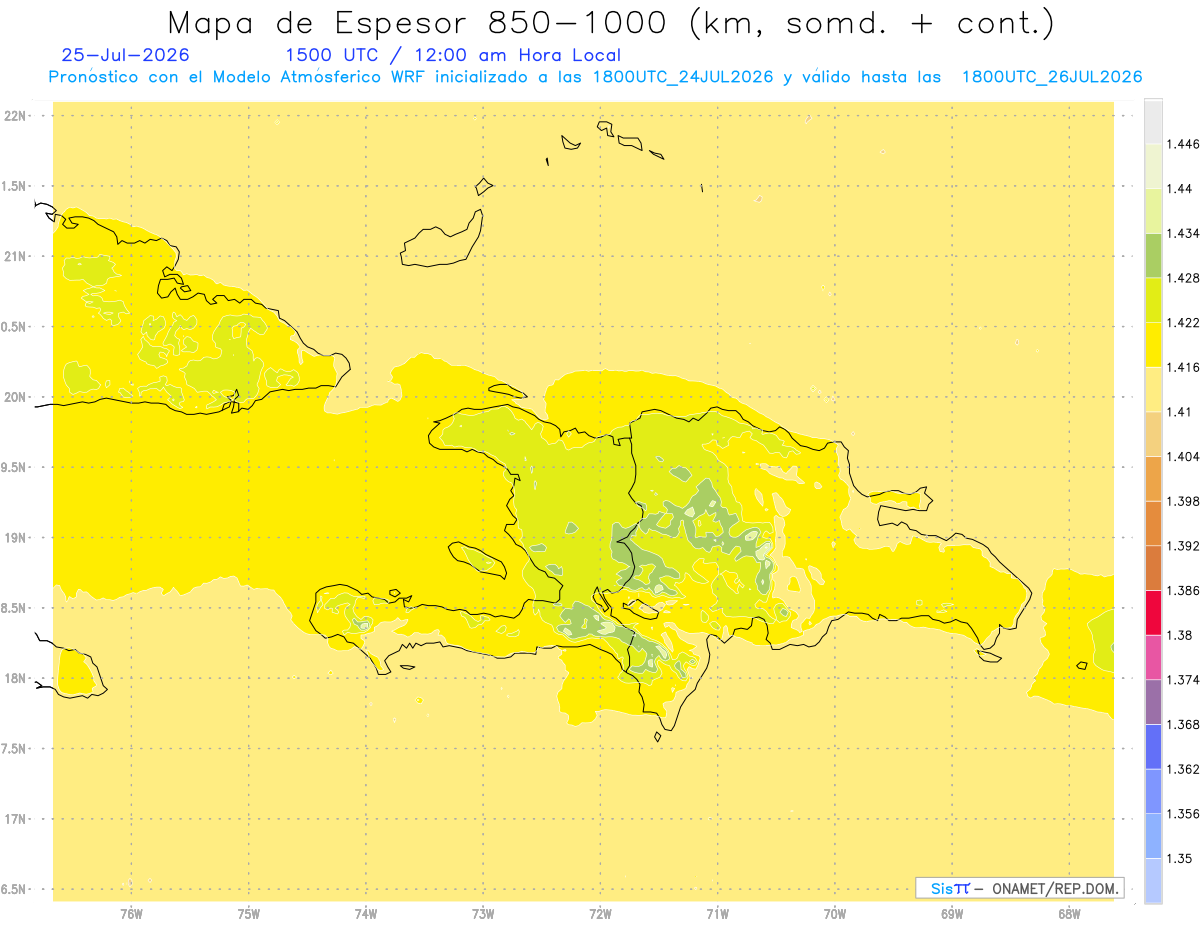Click the forecast date '25-Jul-2026'

[125, 55]
